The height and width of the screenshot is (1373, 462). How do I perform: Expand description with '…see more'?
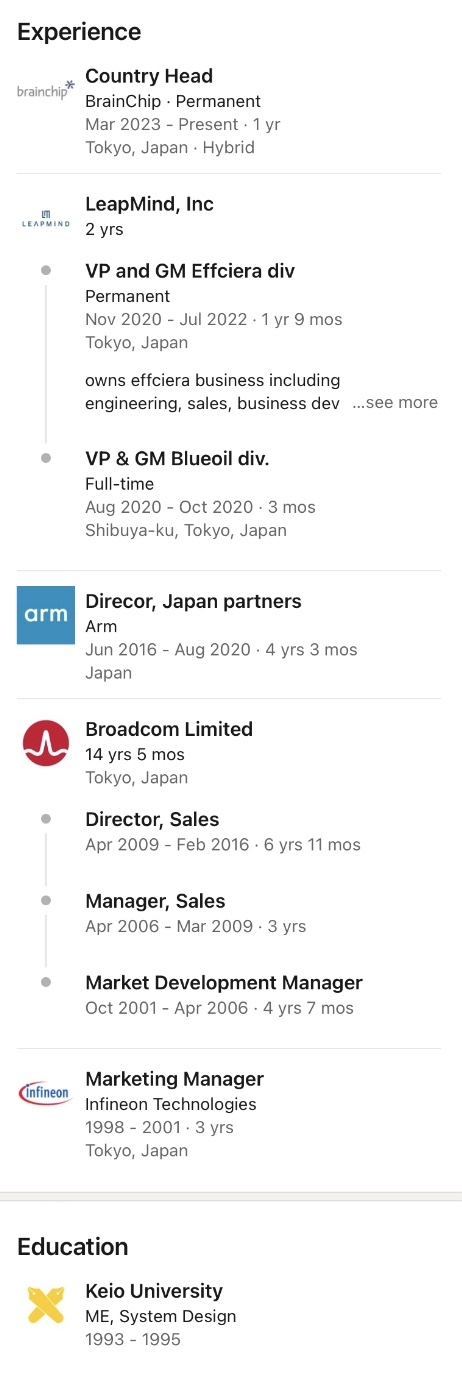(395, 403)
